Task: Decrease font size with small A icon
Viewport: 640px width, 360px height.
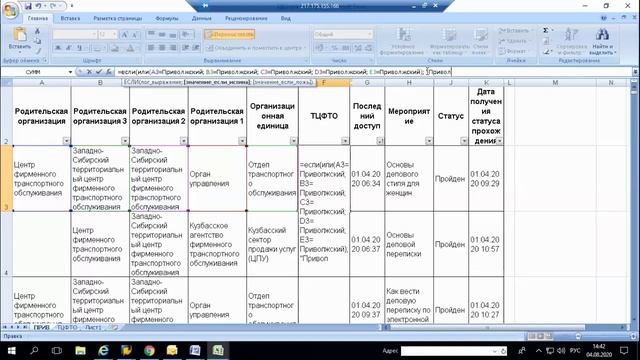Action: coord(135,35)
